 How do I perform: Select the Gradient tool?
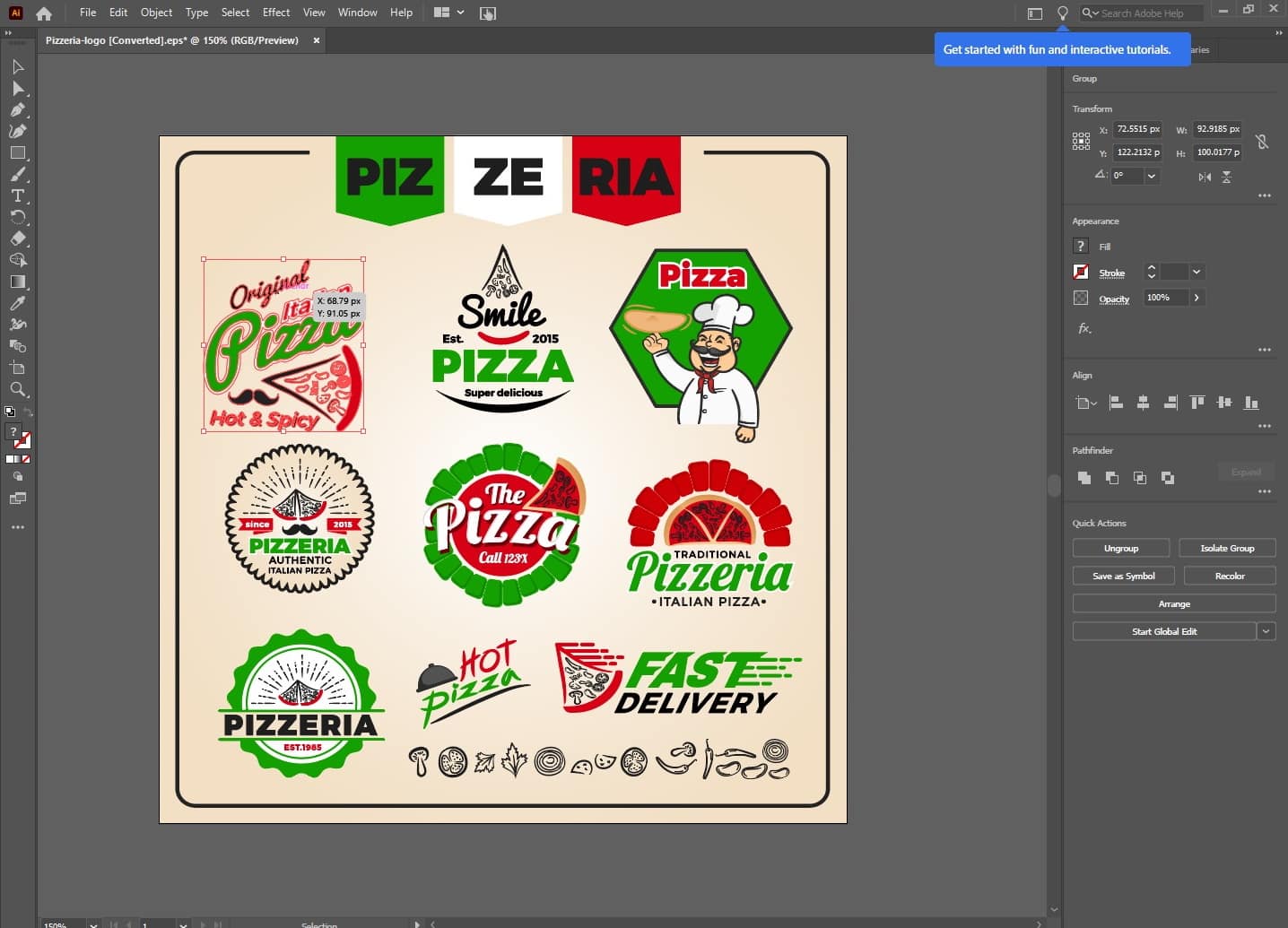(18, 282)
